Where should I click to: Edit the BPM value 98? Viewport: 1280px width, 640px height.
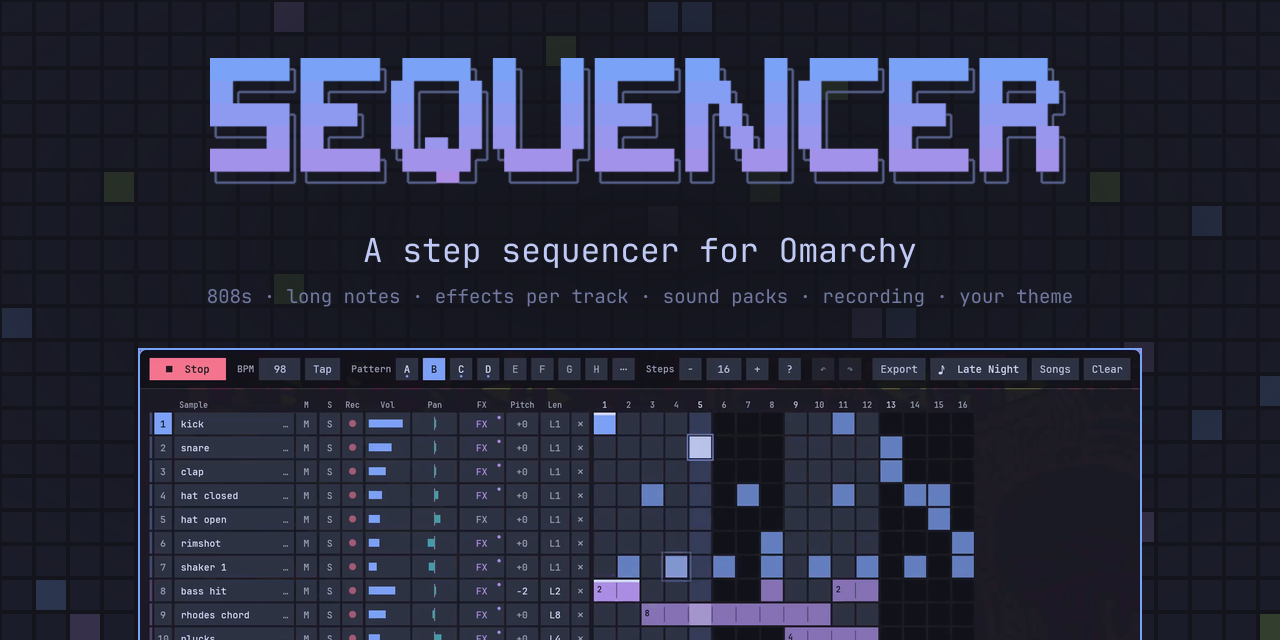[x=280, y=369]
